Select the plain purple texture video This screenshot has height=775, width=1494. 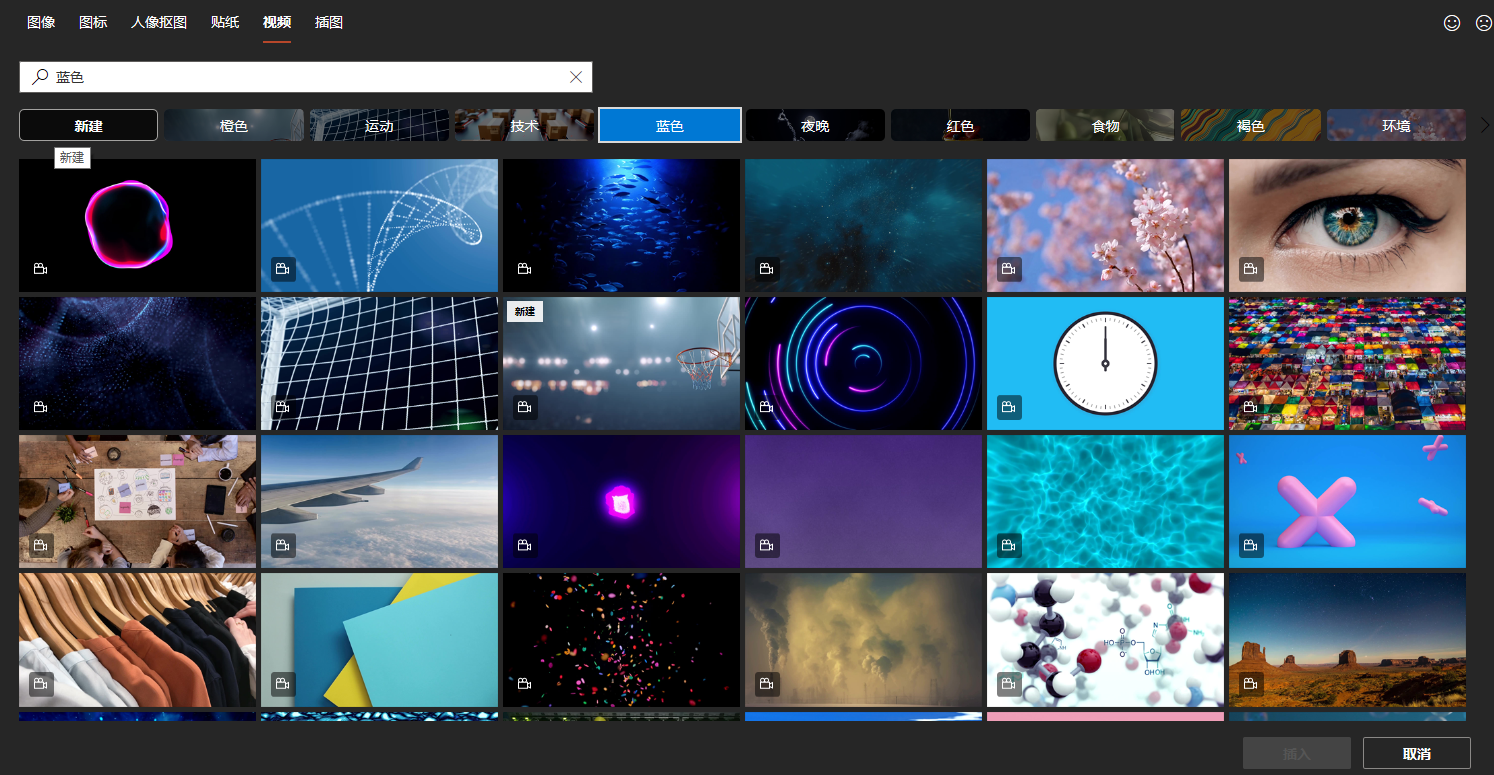tap(863, 501)
